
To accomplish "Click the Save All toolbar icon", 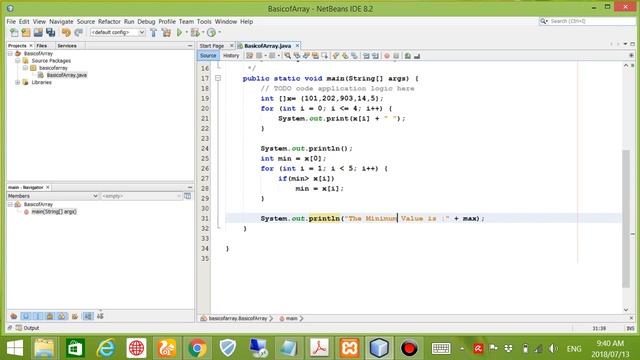I will point(51,32).
